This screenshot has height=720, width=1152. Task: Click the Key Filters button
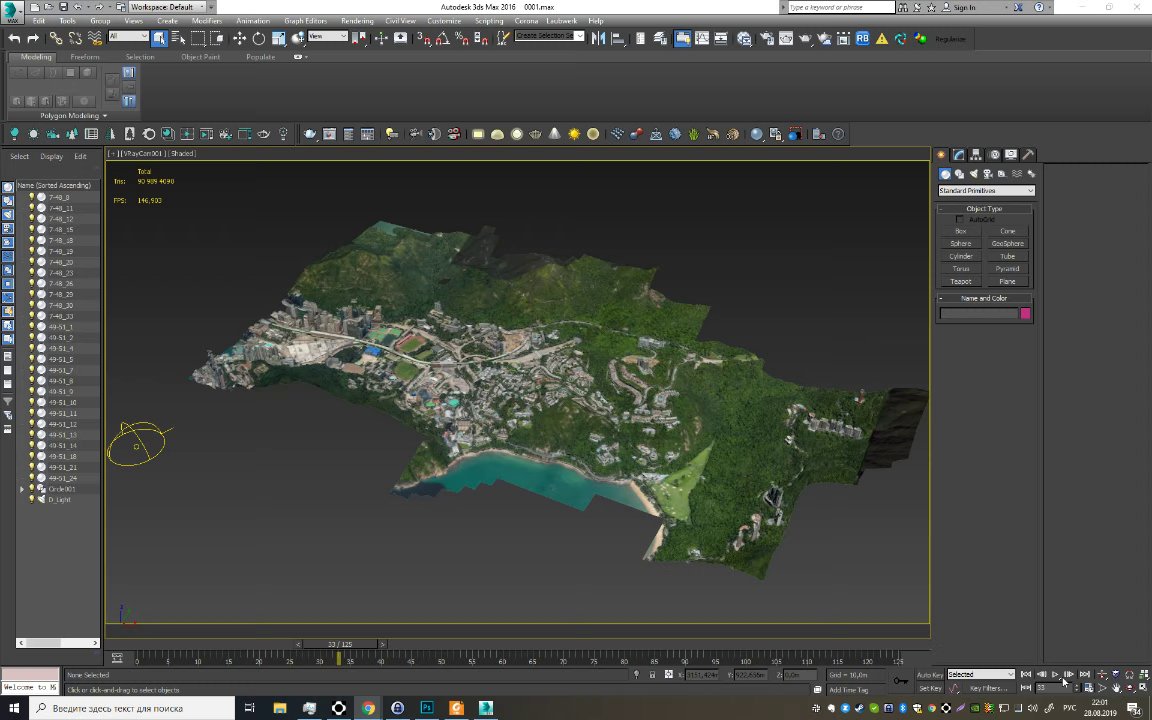click(988, 688)
